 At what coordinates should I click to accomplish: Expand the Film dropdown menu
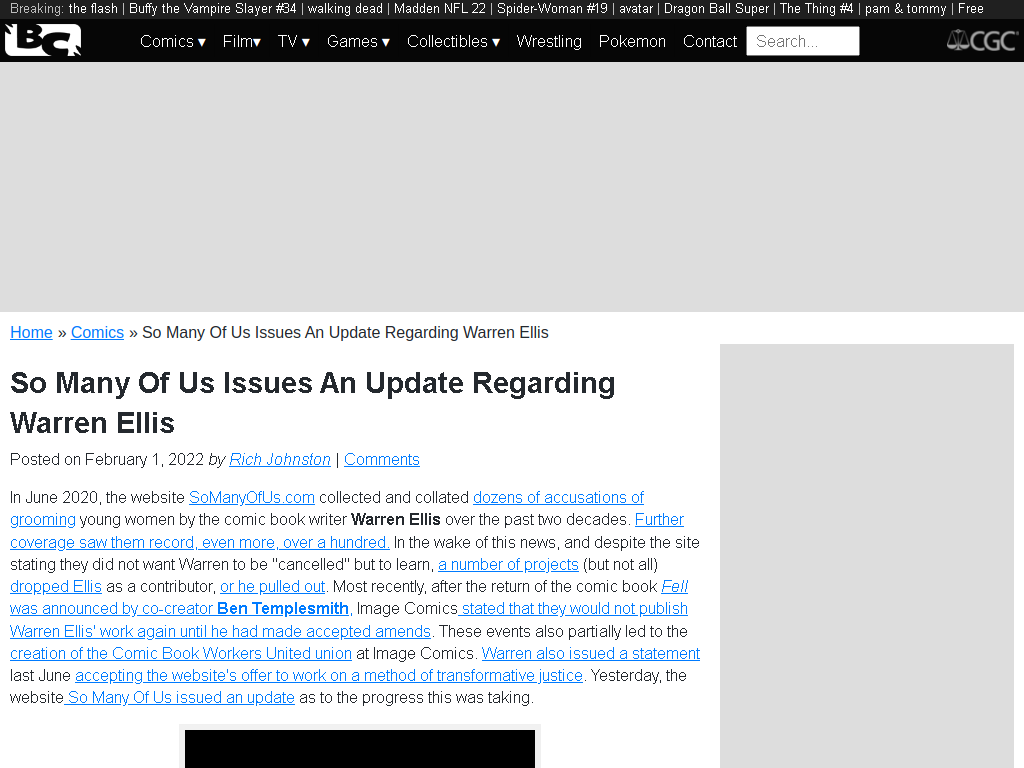pyautogui.click(x=242, y=41)
